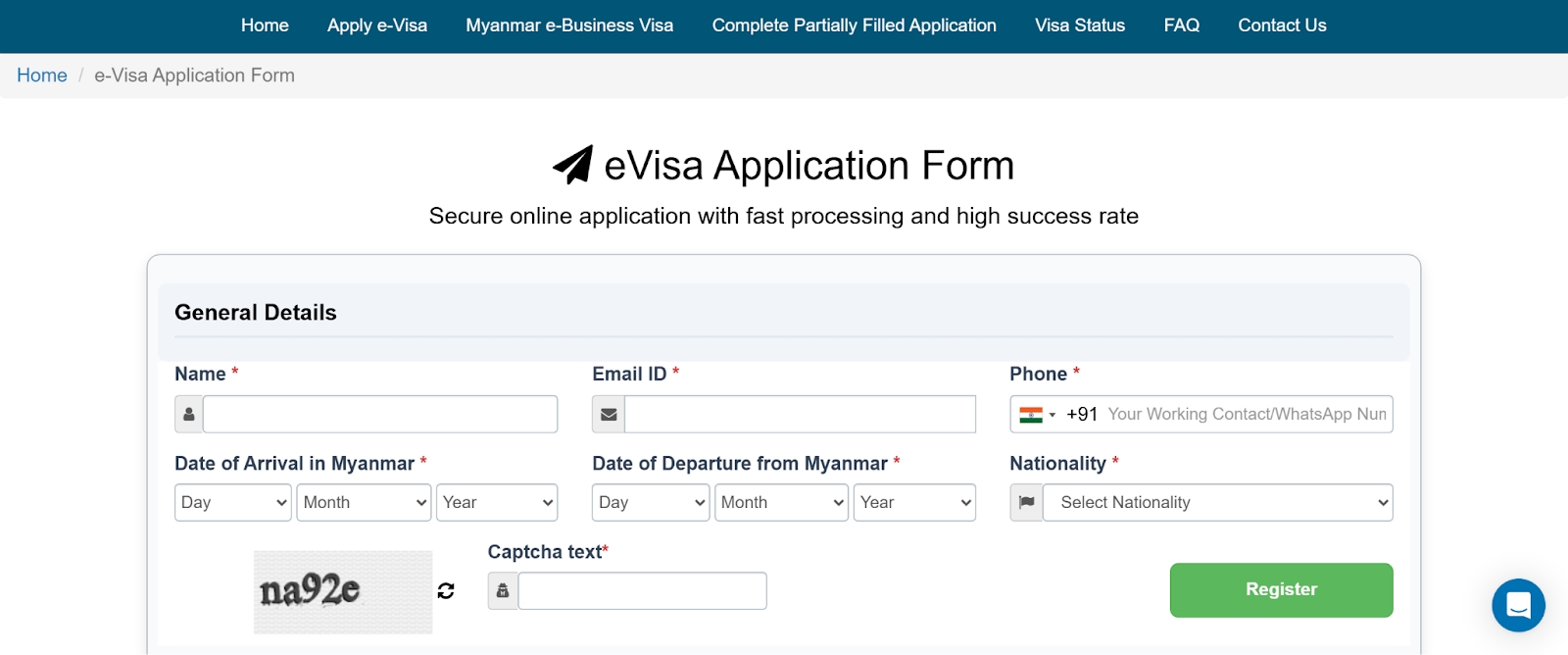This screenshot has height=655, width=1568.
Task: Open the FAQ menu item
Action: pos(1181,25)
